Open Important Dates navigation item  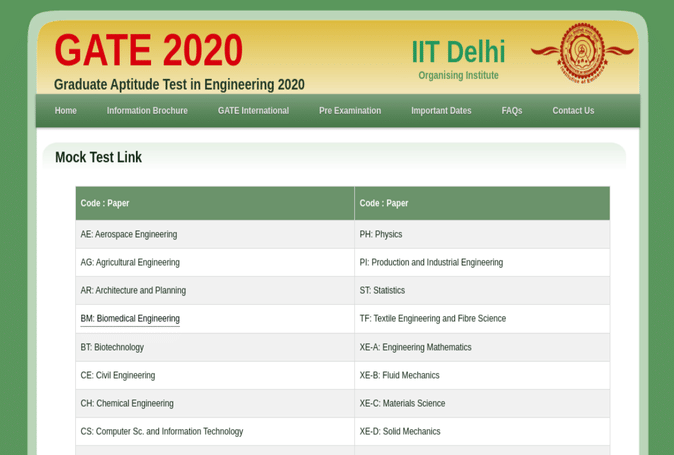click(x=441, y=111)
